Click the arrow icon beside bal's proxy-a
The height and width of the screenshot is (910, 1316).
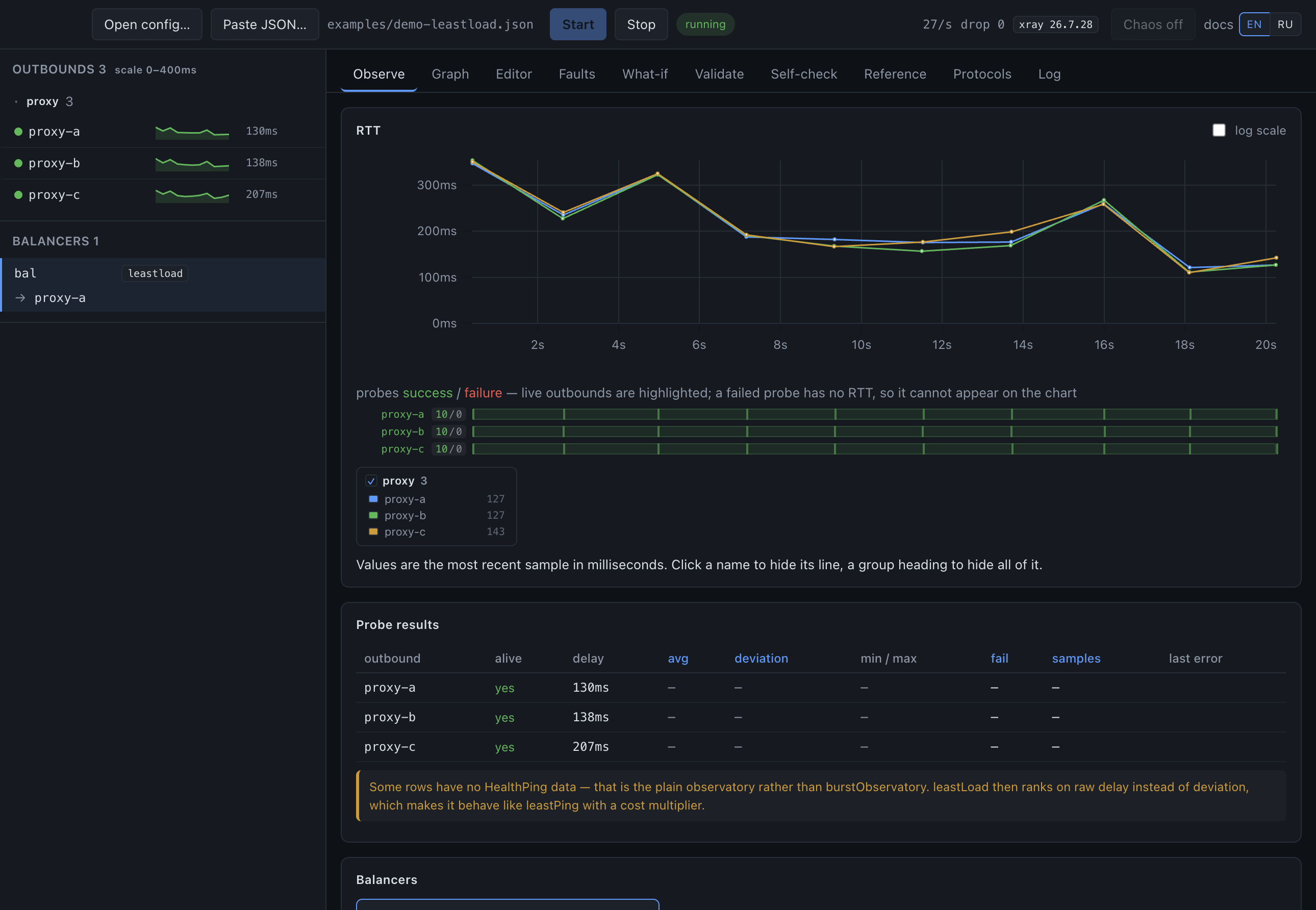coord(20,297)
